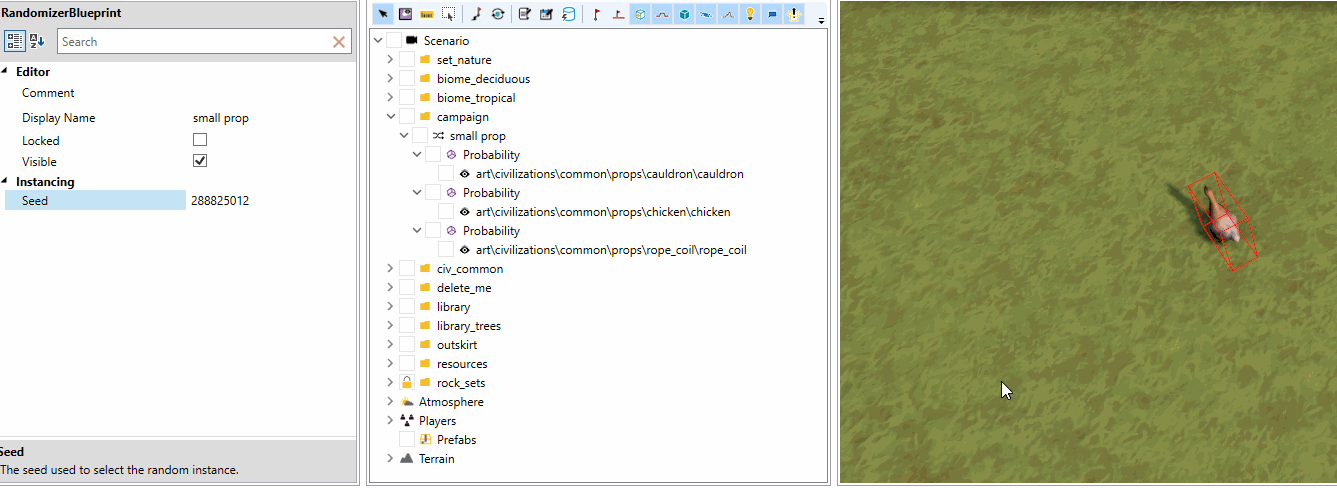This screenshot has height=488, width=1337.
Task: Select the Comment property label
Action: (x=48, y=93)
